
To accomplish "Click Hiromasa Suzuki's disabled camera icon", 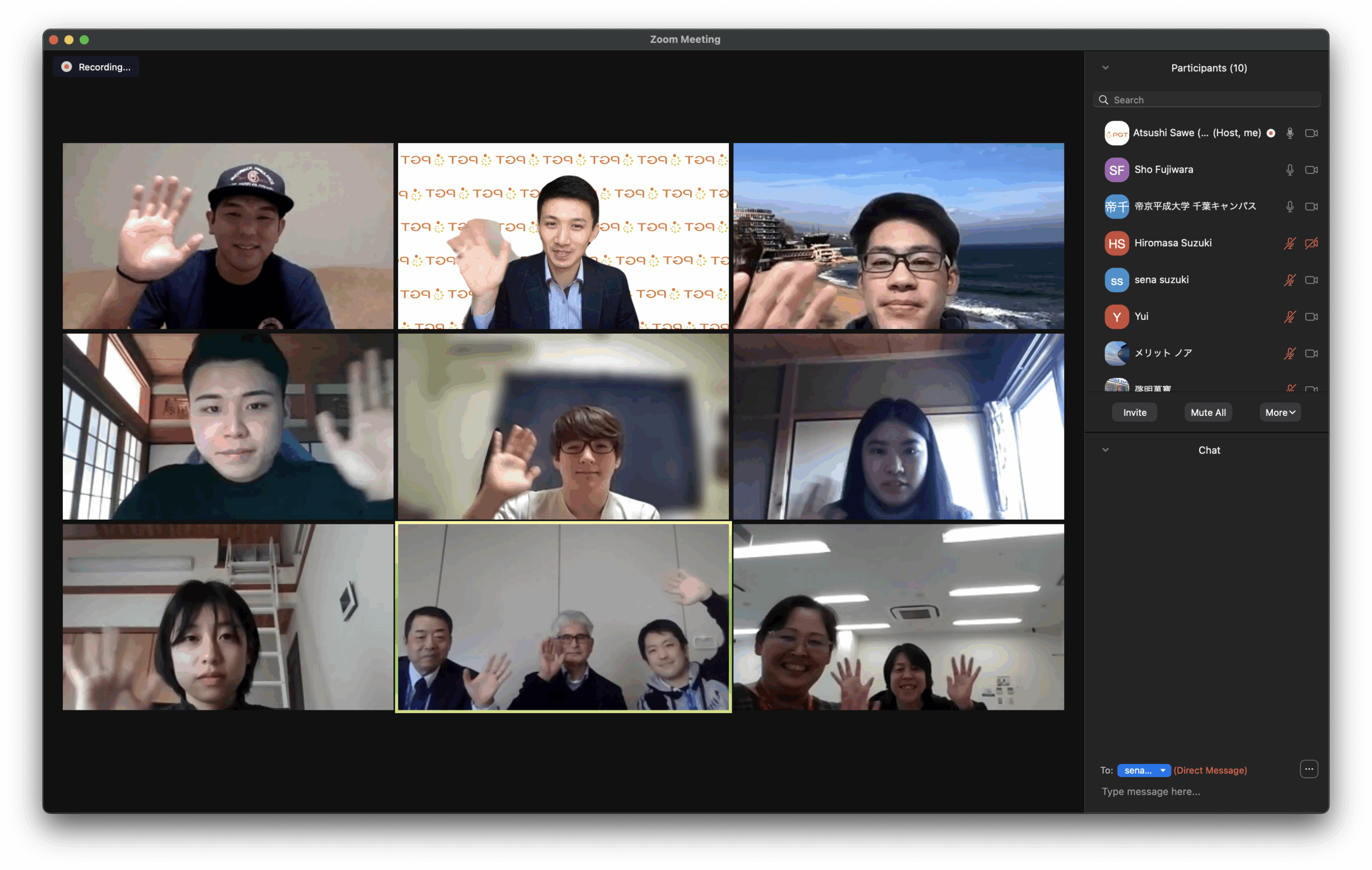I will point(1311,243).
